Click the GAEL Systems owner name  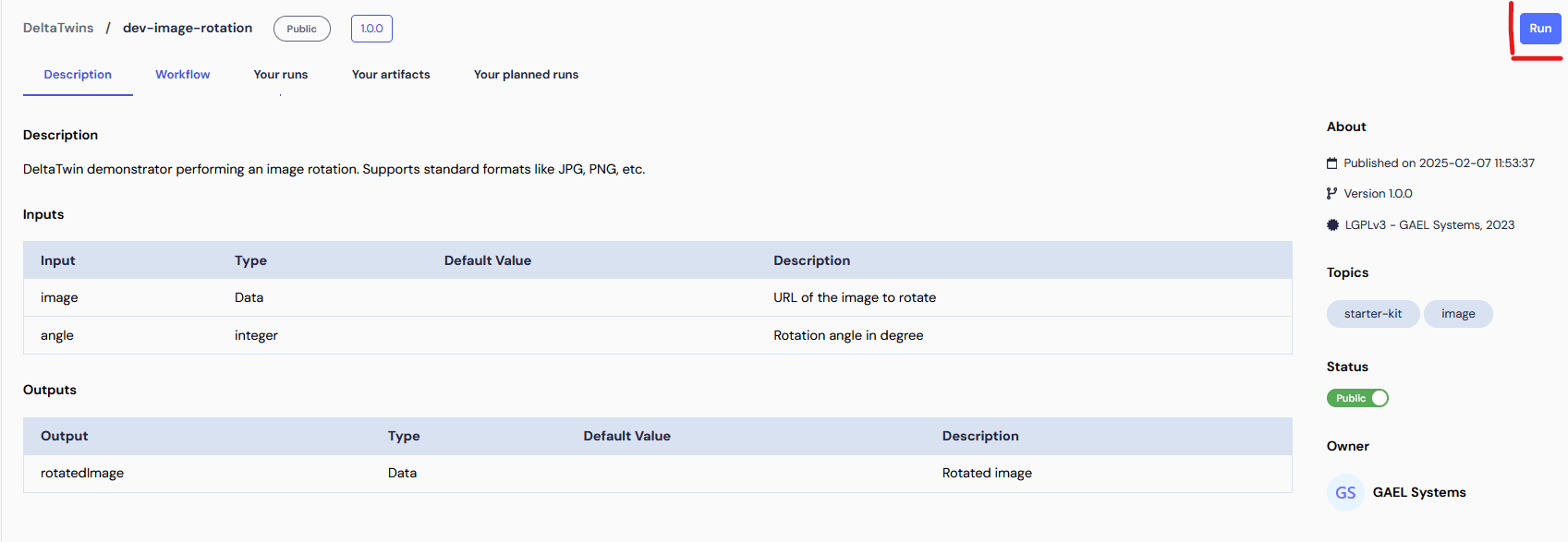click(x=1419, y=493)
